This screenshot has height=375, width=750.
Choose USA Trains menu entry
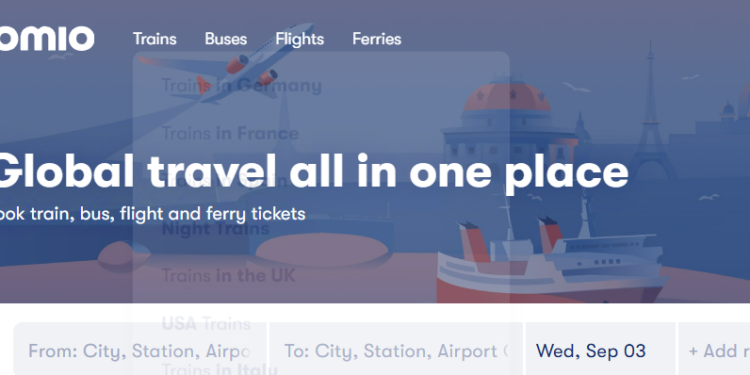click(206, 324)
